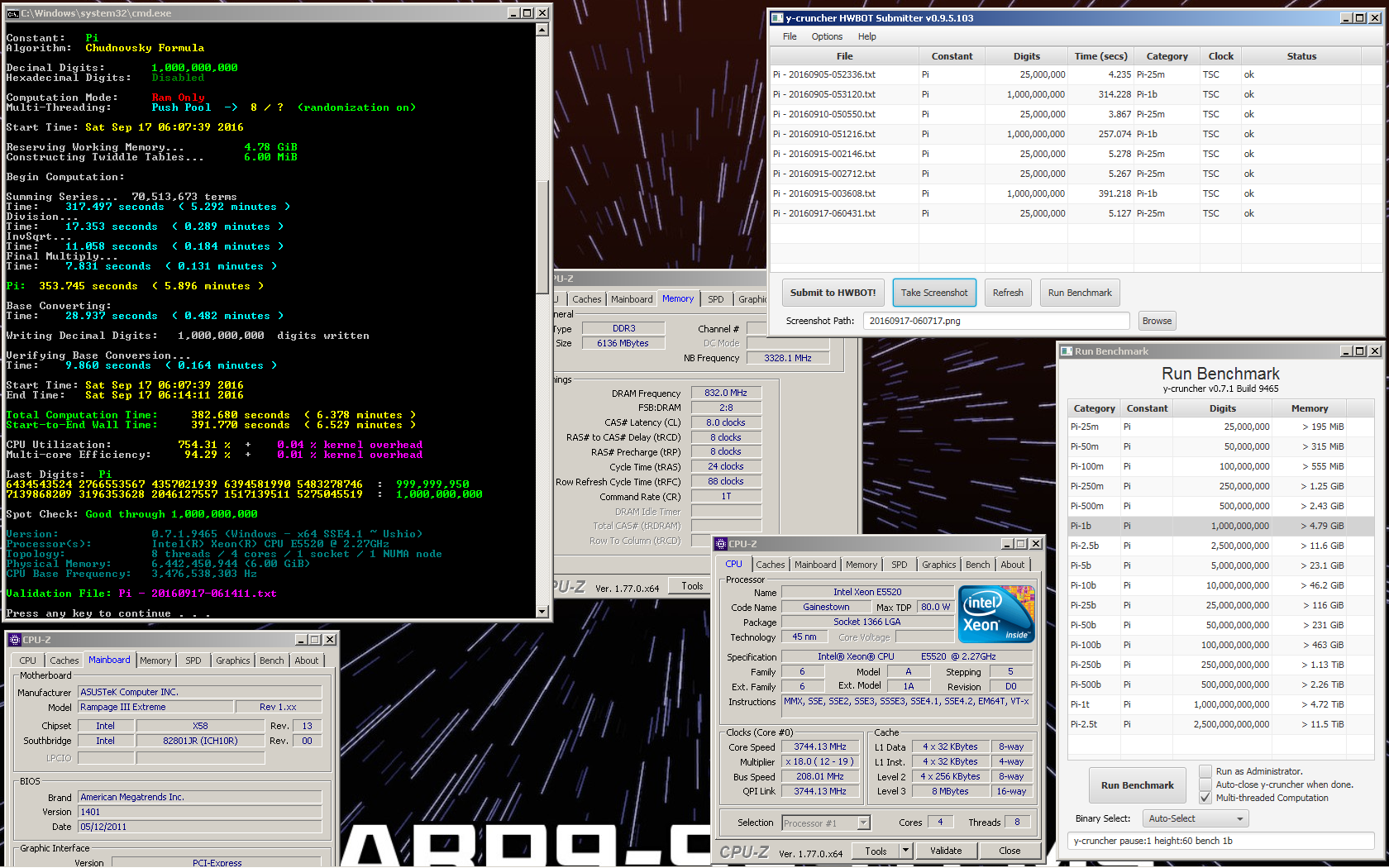This screenshot has height=868, width=1389.
Task: Click the Screenshot Path input field
Action: (996, 321)
